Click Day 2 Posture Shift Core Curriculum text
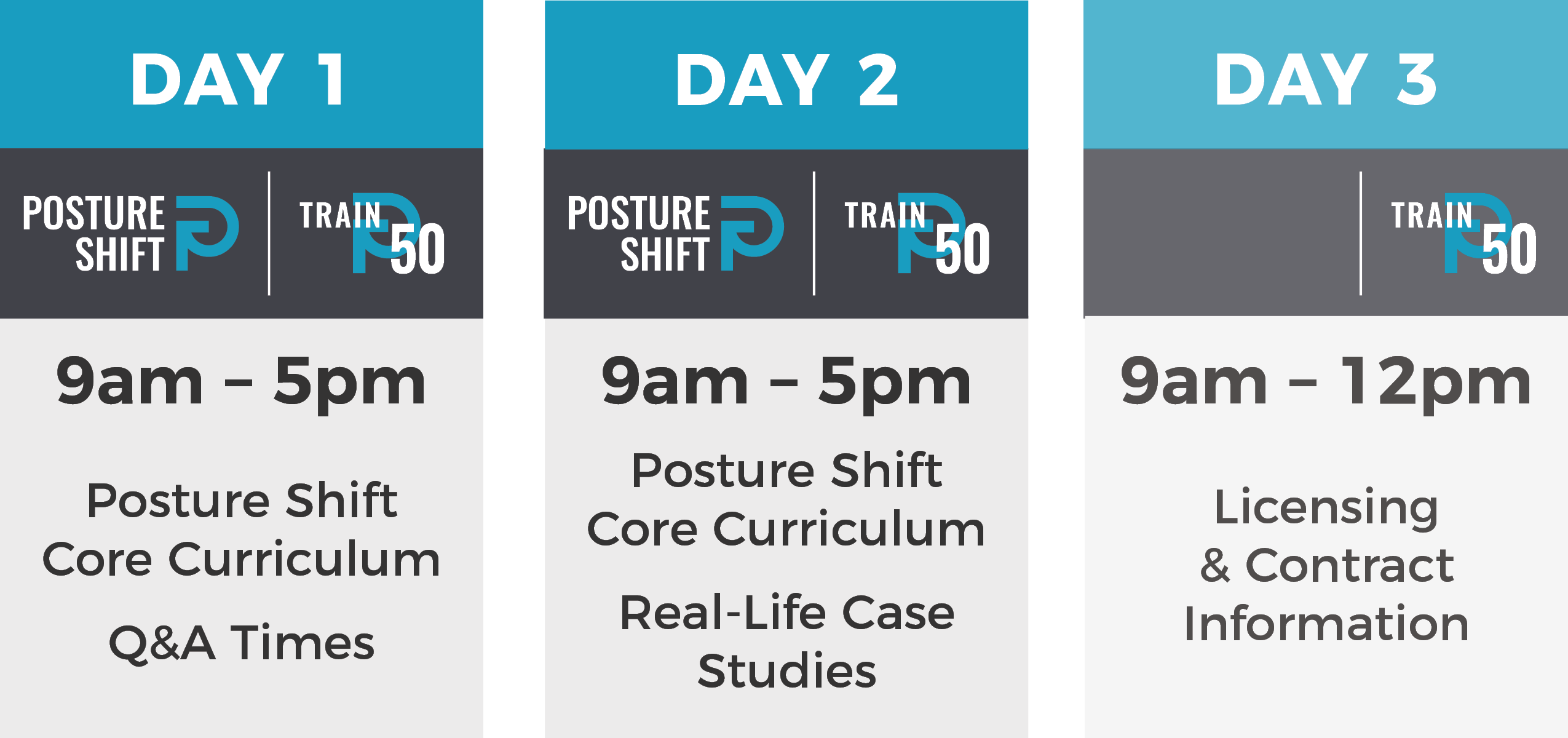The height and width of the screenshot is (738, 1568). (x=786, y=499)
